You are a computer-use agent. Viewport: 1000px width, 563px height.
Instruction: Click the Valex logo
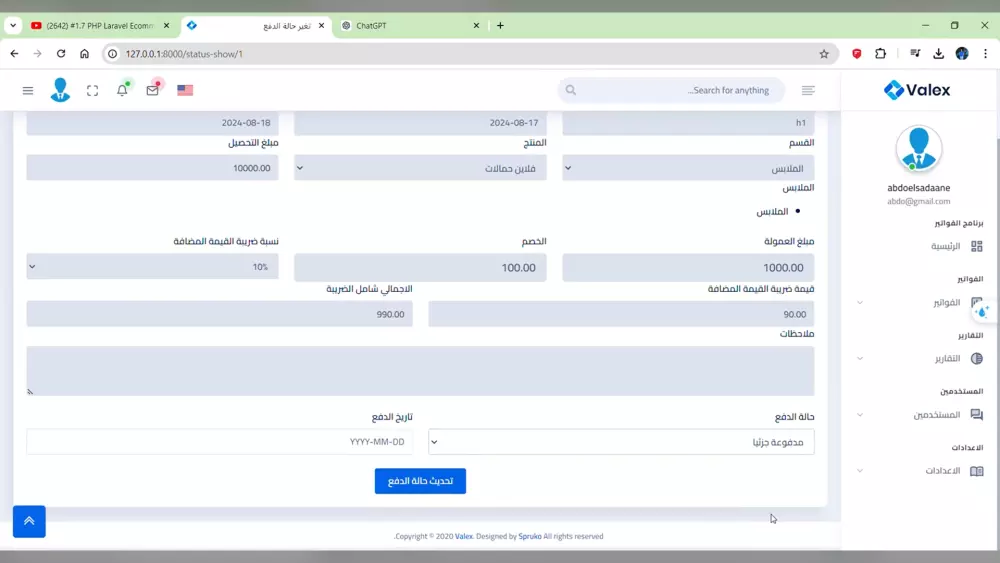coord(917,90)
